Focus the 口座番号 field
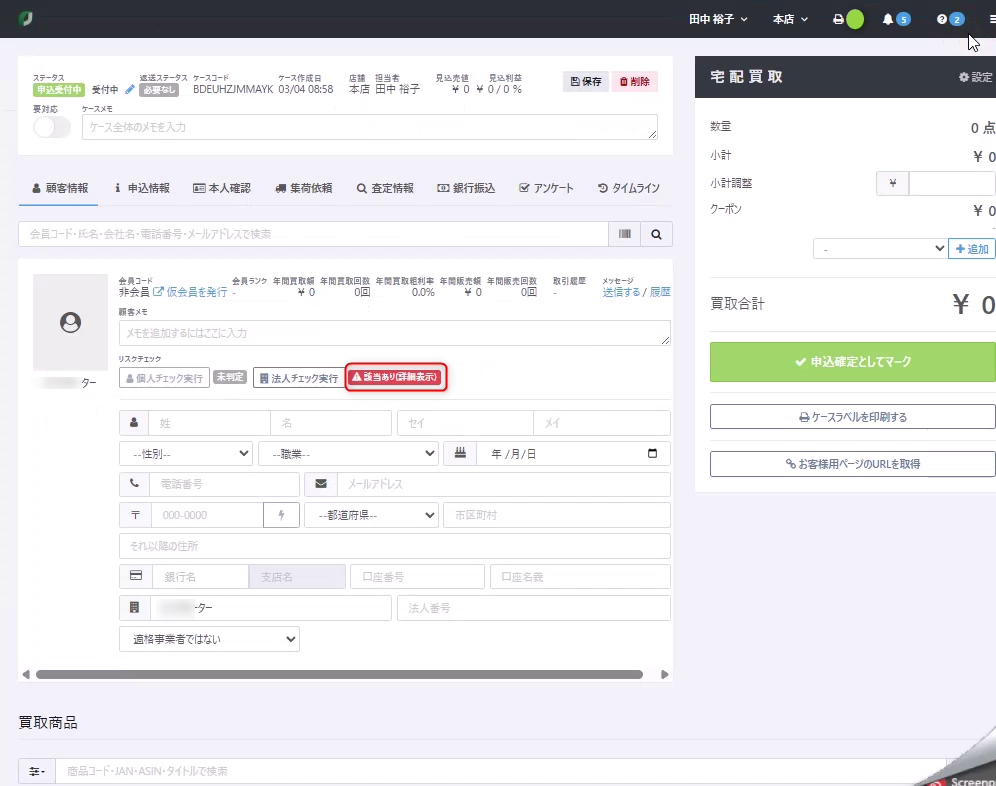The image size is (996, 786). pyautogui.click(x=417, y=577)
